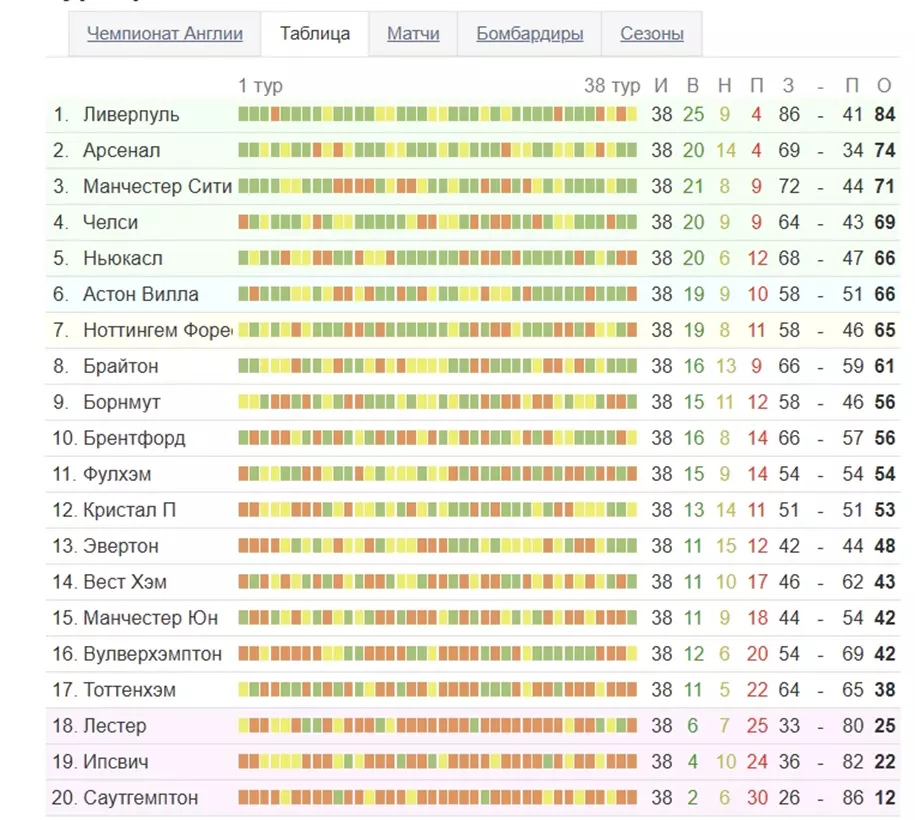Click the active Таблица tab

coord(315,34)
